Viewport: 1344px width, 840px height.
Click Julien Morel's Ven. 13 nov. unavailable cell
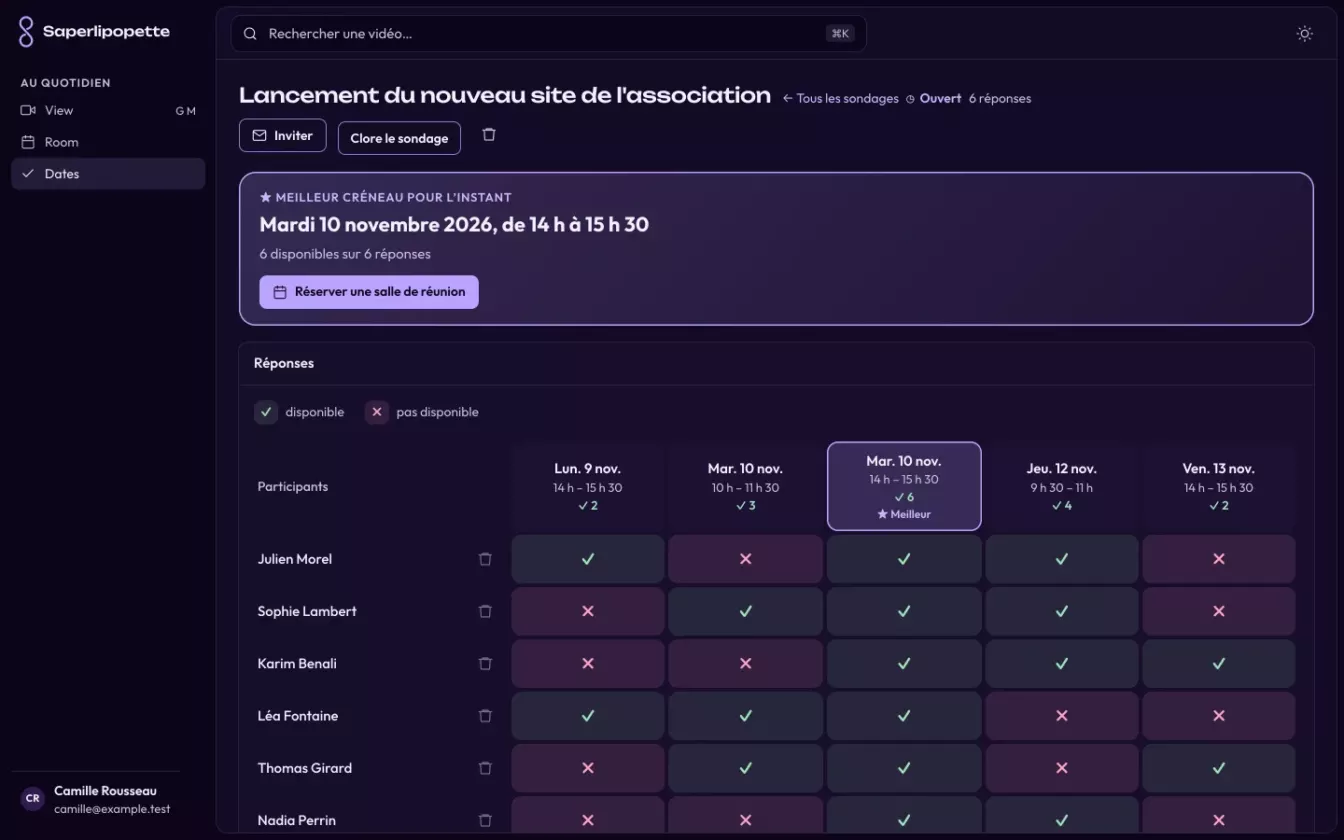(1219, 559)
